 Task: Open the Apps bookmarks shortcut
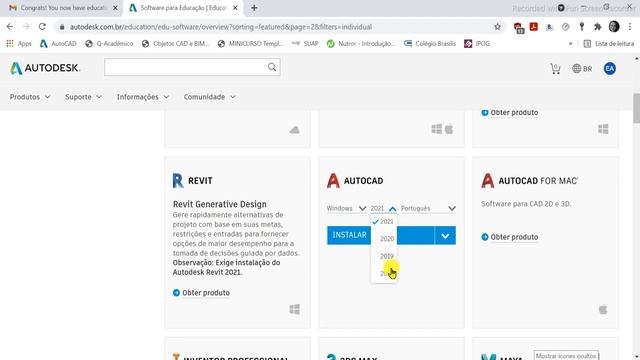[19, 44]
